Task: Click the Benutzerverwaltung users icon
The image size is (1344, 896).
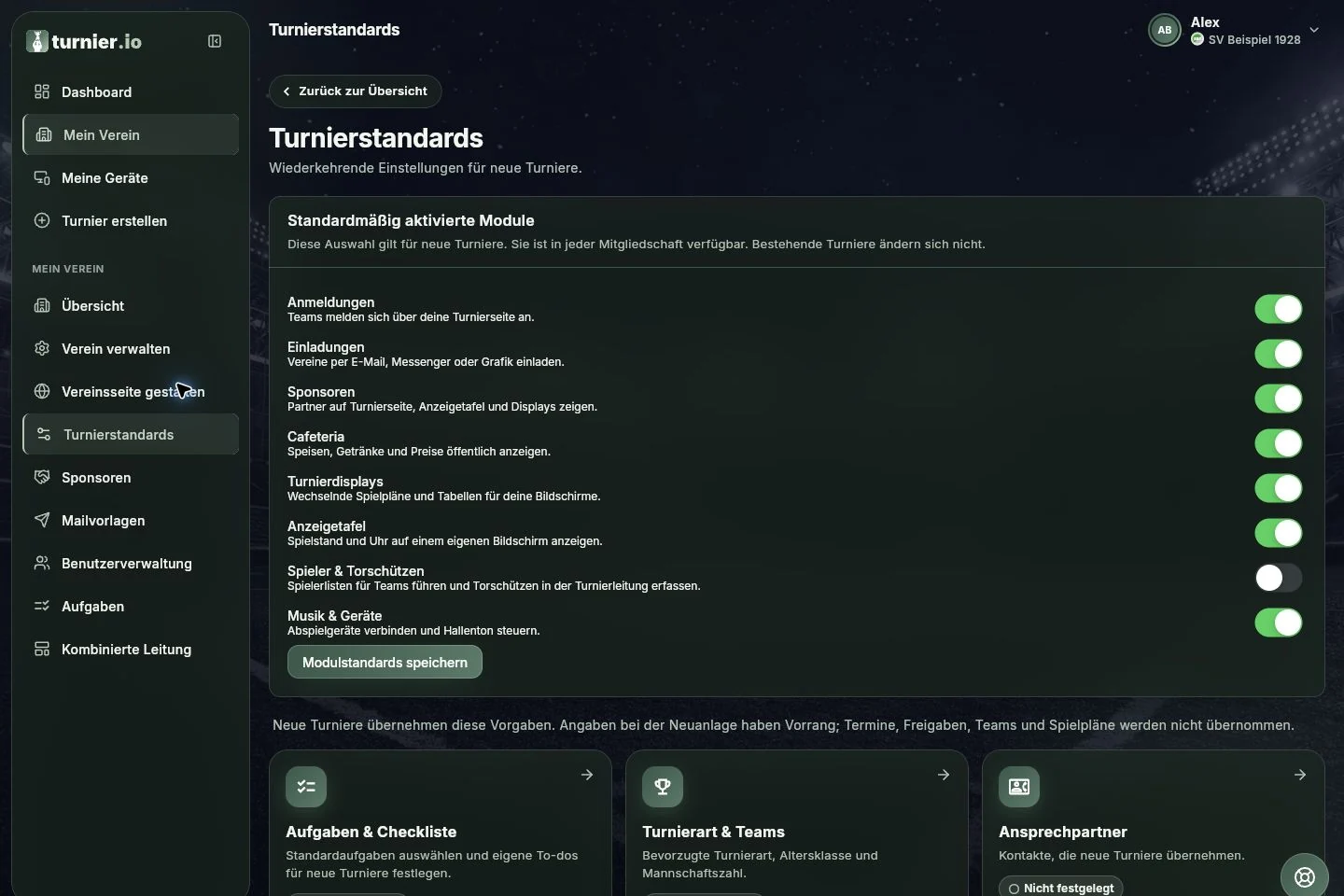Action: click(x=42, y=563)
